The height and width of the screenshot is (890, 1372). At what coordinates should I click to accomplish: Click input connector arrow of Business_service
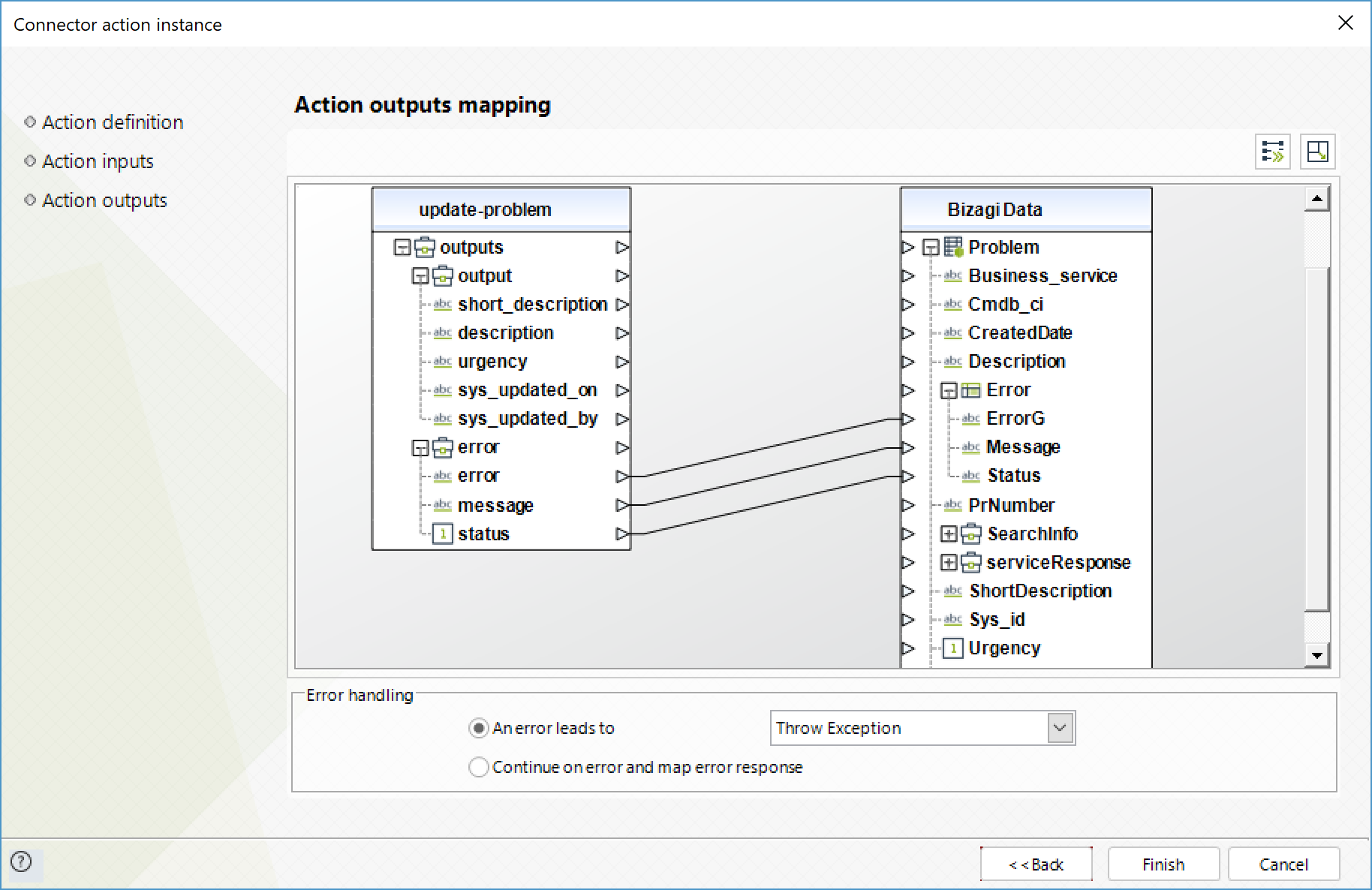(908, 275)
